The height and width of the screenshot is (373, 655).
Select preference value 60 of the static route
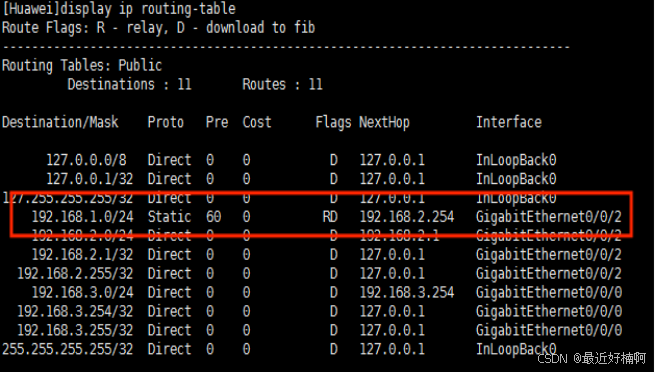point(213,217)
